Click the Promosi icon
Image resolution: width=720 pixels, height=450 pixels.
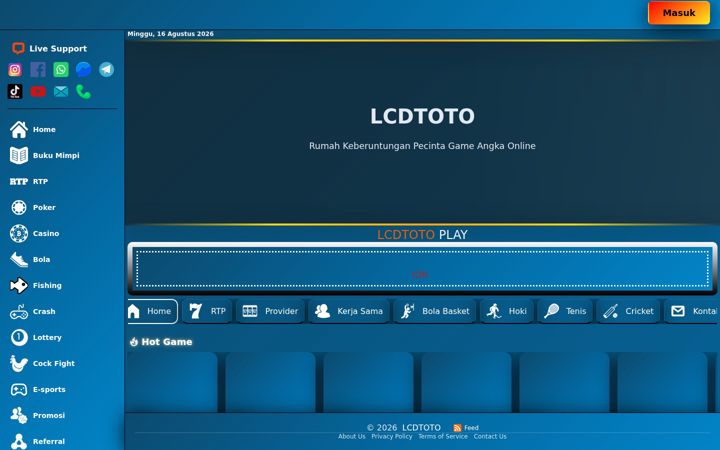pos(19,416)
